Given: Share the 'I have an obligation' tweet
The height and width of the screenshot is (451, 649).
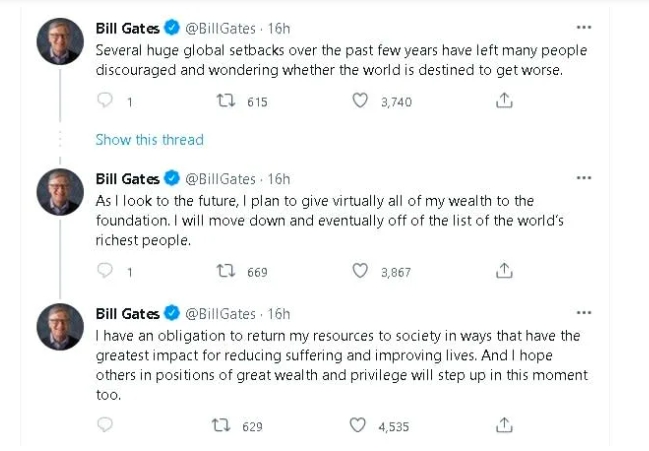Looking at the screenshot, I should pyautogui.click(x=505, y=425).
